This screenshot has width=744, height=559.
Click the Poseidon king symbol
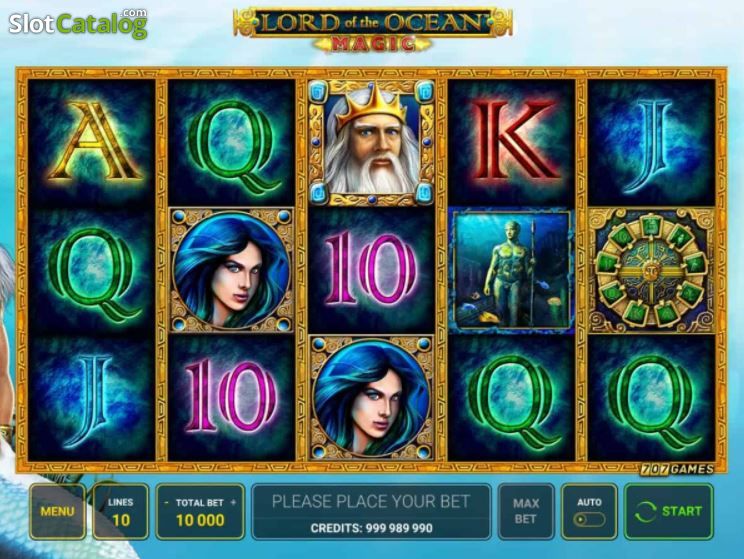[372, 142]
